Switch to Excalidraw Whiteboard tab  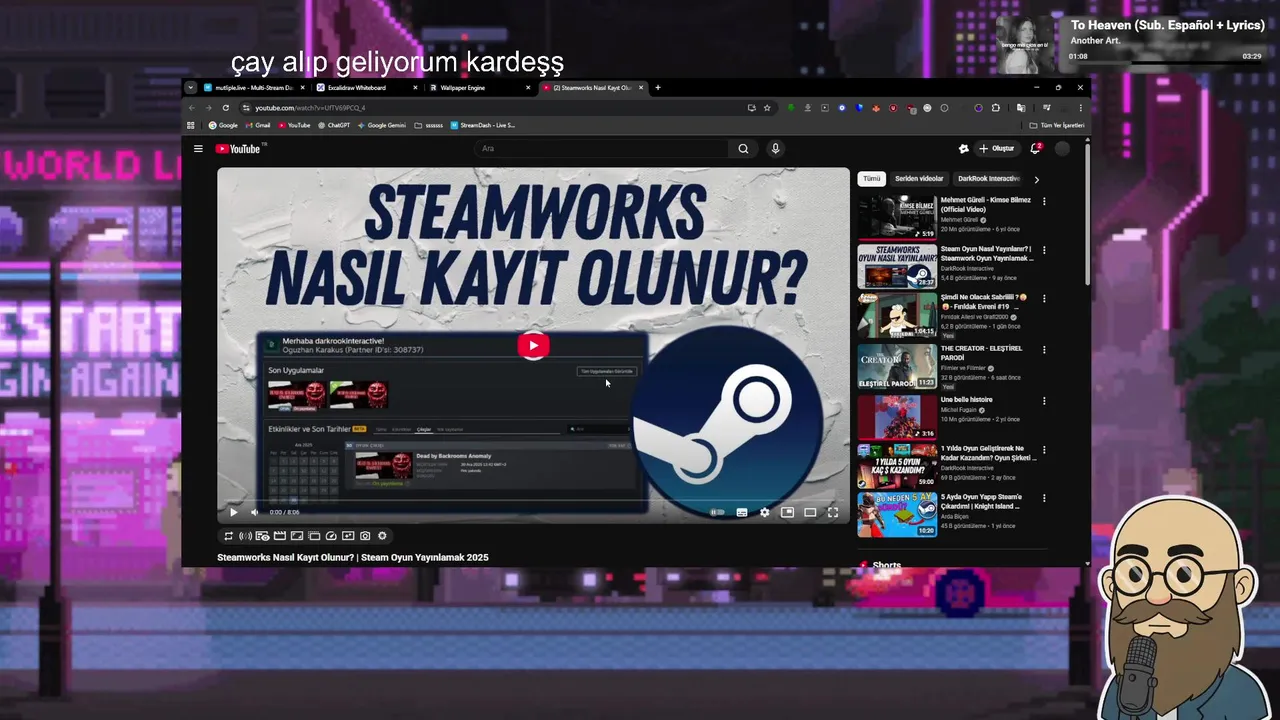pos(367,88)
